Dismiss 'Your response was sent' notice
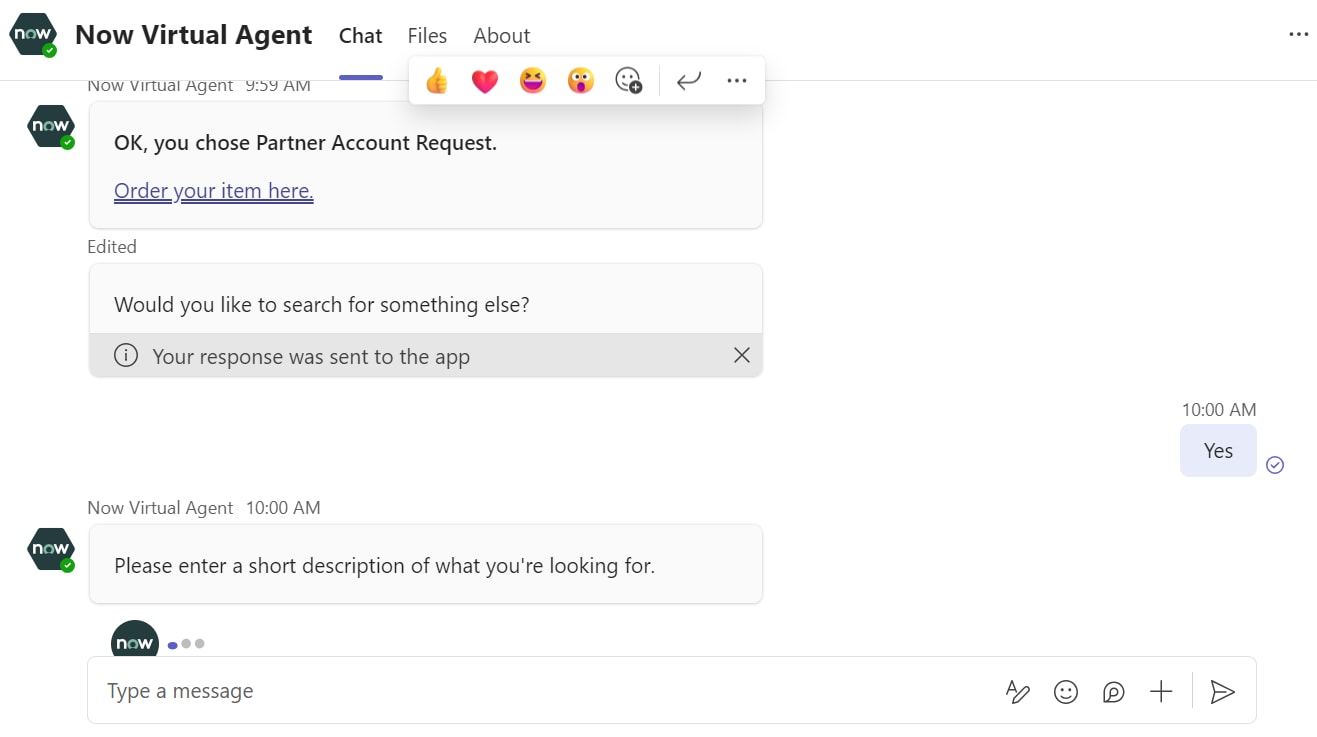The width and height of the screenshot is (1317, 737). pos(742,355)
